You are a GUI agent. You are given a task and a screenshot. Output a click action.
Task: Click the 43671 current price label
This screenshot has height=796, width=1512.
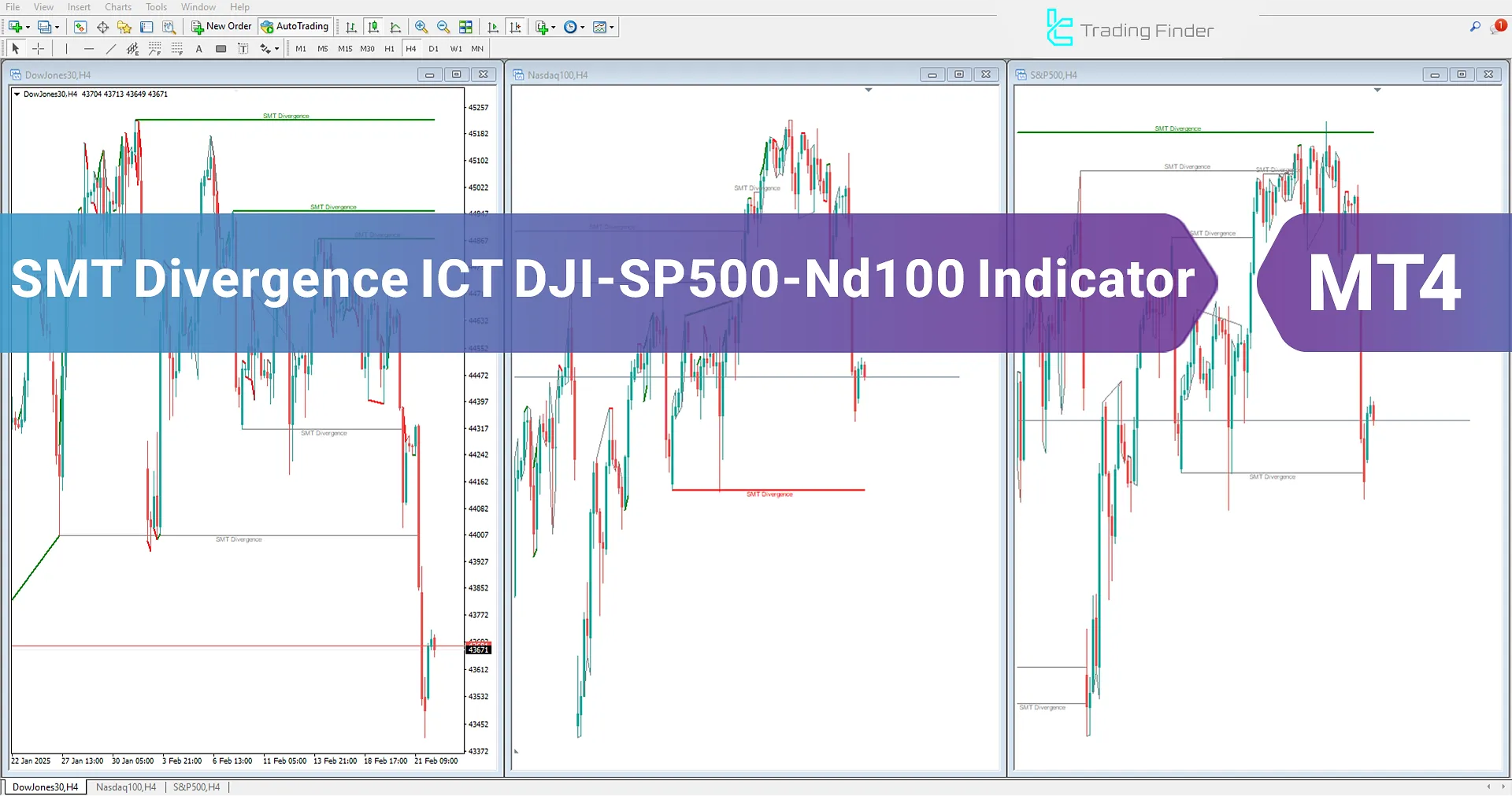click(x=479, y=650)
